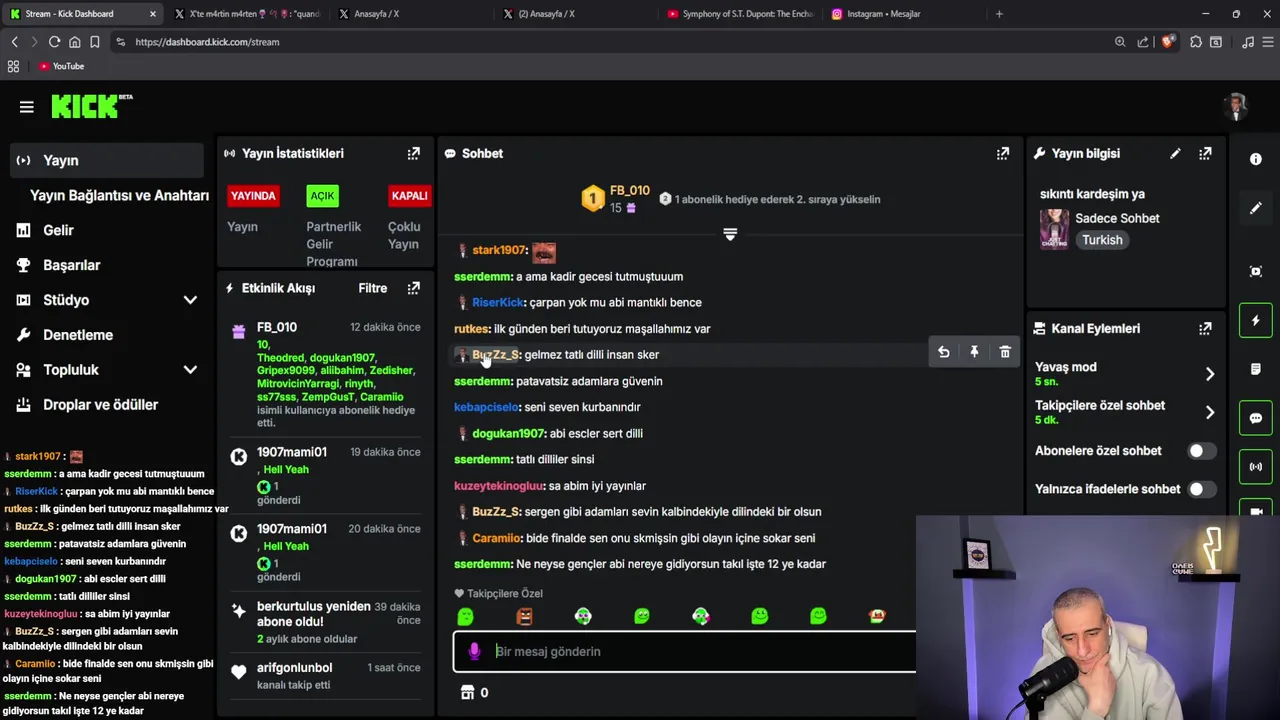This screenshot has width=1280, height=720.
Task: Toggle Yalnızca ifadelerle sohbet switch
Action: coord(1201,489)
